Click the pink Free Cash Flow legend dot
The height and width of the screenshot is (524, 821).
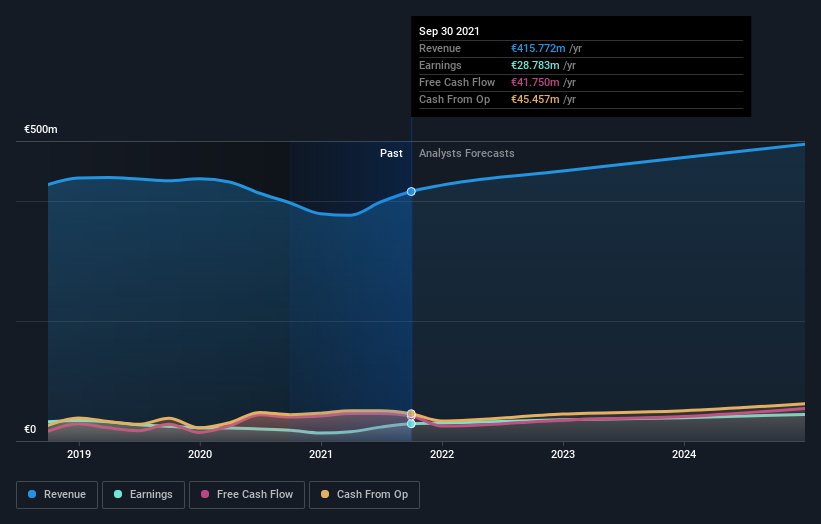pyautogui.click(x=205, y=494)
